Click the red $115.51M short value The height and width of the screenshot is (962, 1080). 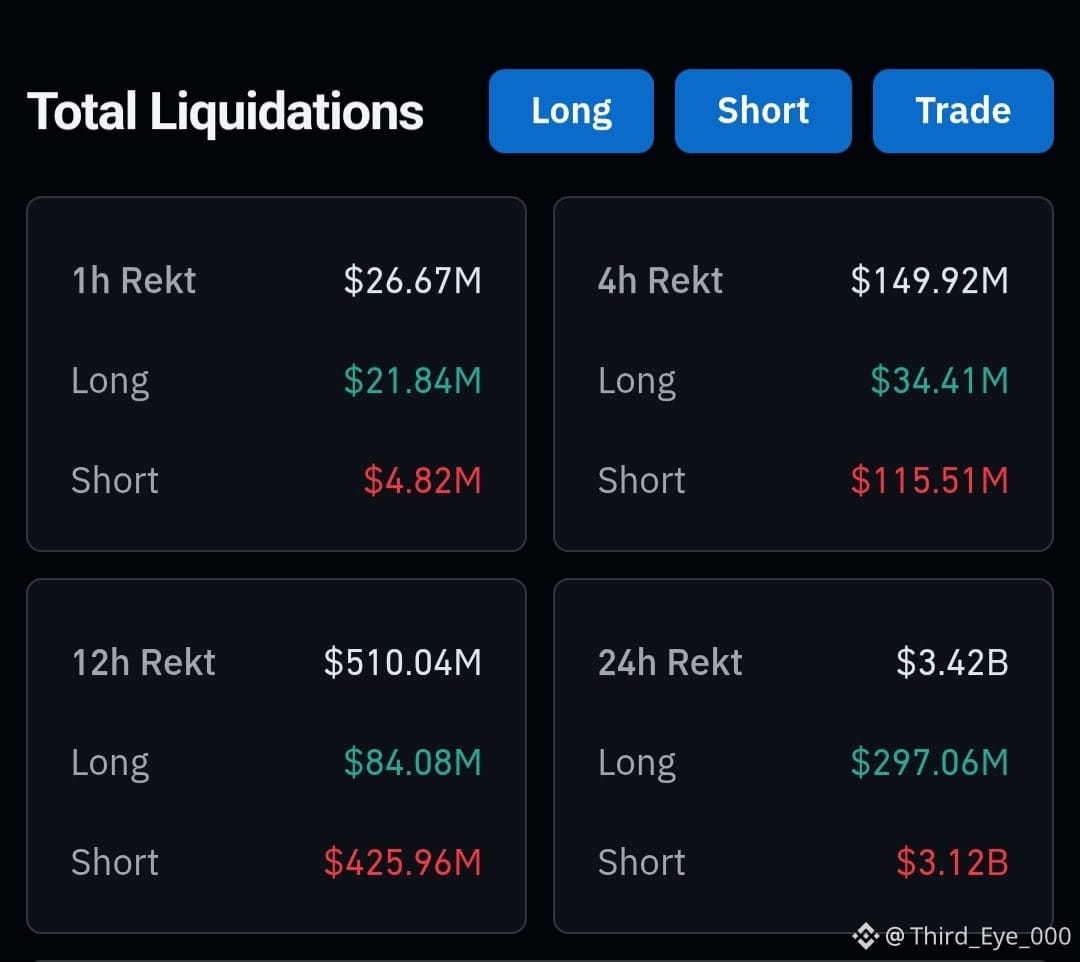click(929, 480)
